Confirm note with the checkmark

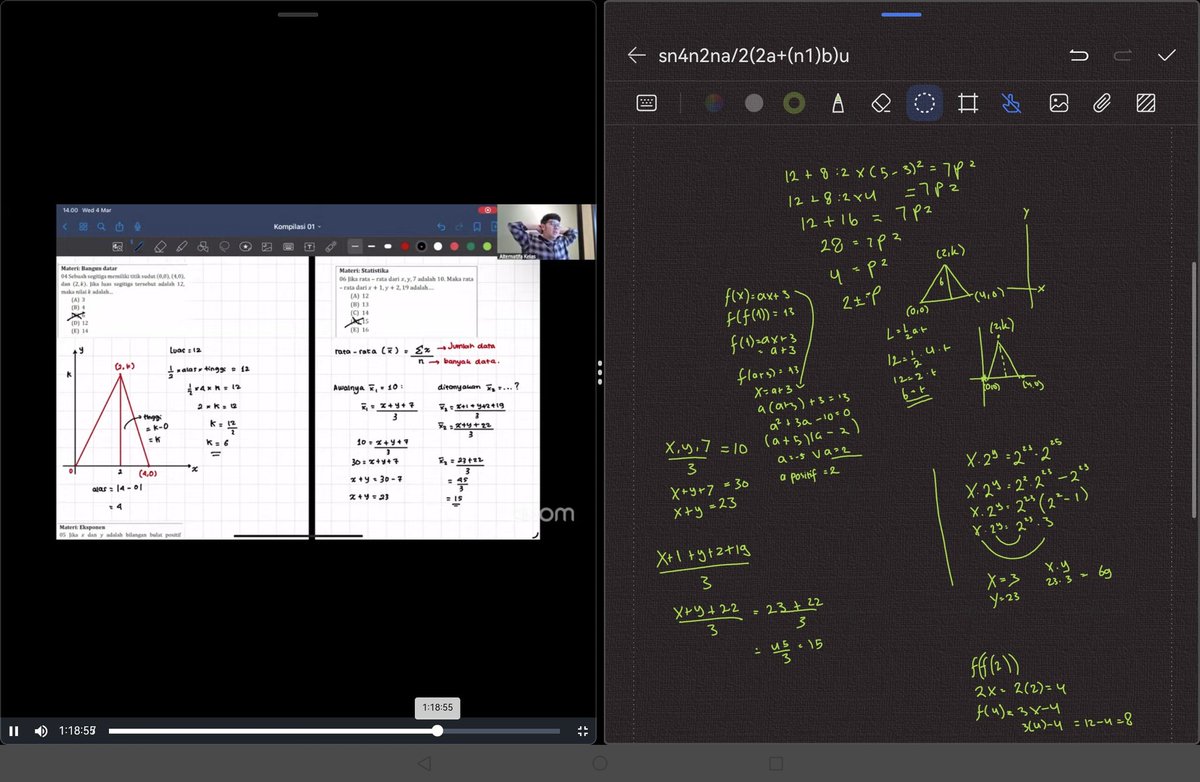[x=1166, y=55]
